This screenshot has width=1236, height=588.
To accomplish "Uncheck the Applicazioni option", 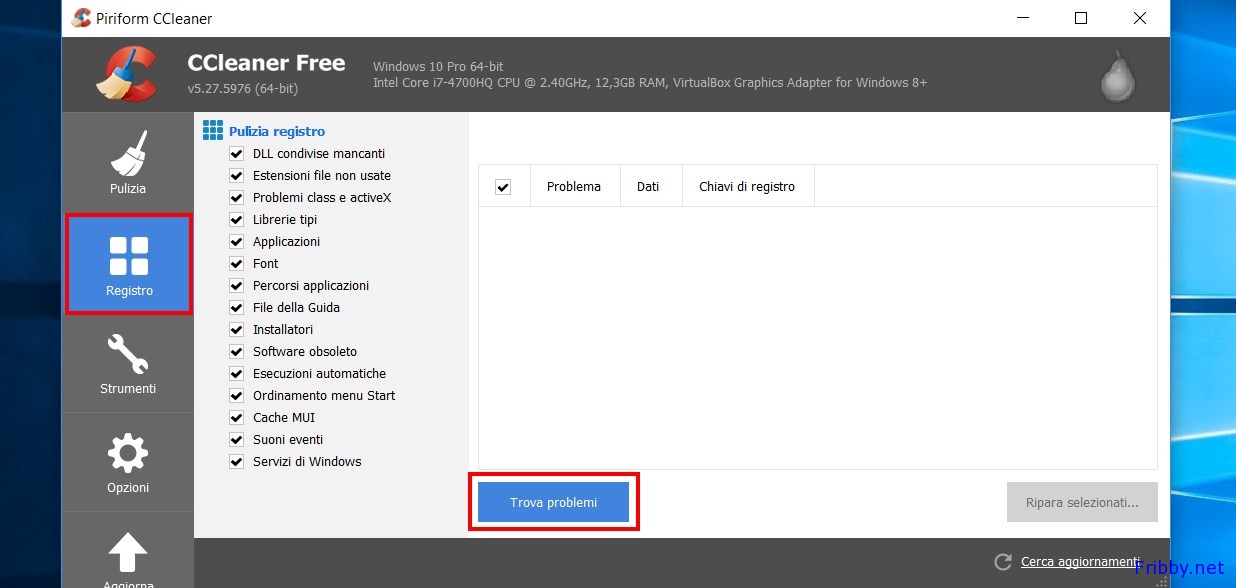I will tap(237, 242).
